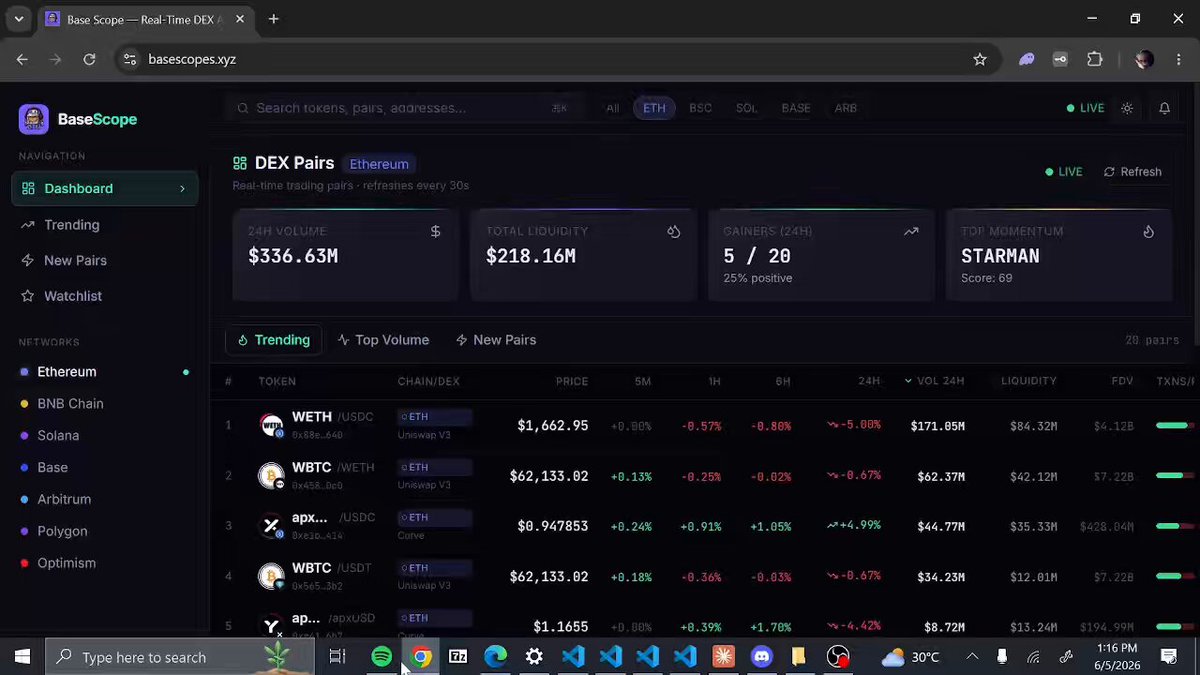
Task: Reload the basescopes.xyz page
Action: pyautogui.click(x=89, y=59)
